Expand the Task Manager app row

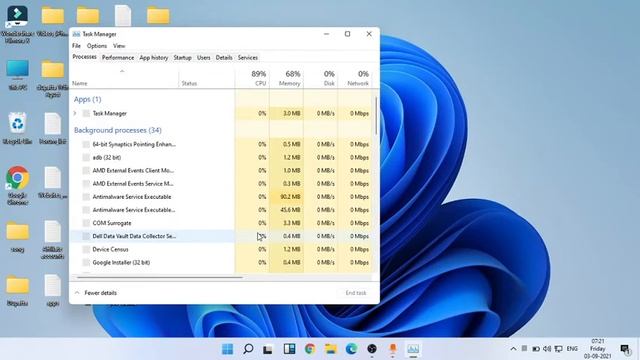(x=75, y=113)
